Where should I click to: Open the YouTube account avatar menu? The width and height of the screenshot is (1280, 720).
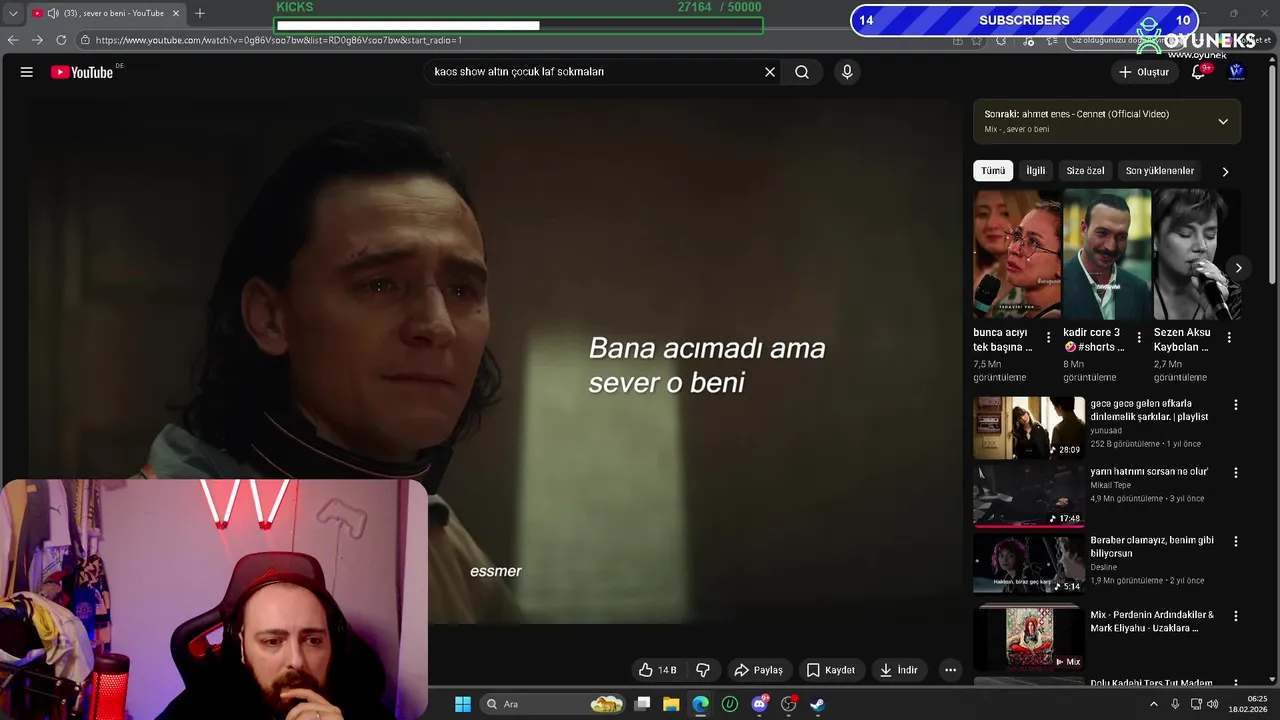pyautogui.click(x=1237, y=72)
